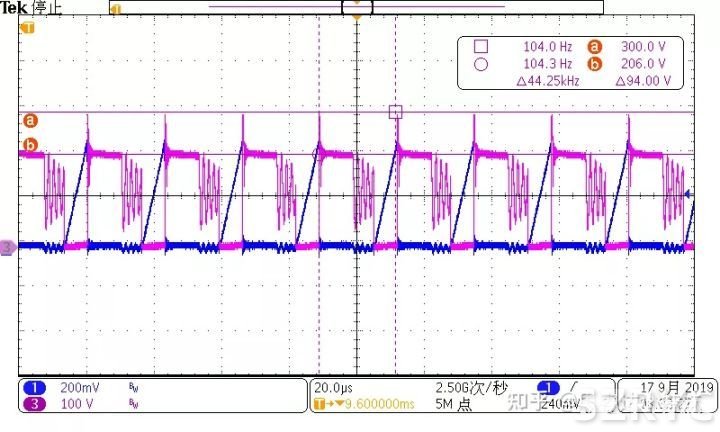Screen dimensions: 720x432
Task: Click the circle cursor symbol in readout box
Action: (x=480, y=64)
